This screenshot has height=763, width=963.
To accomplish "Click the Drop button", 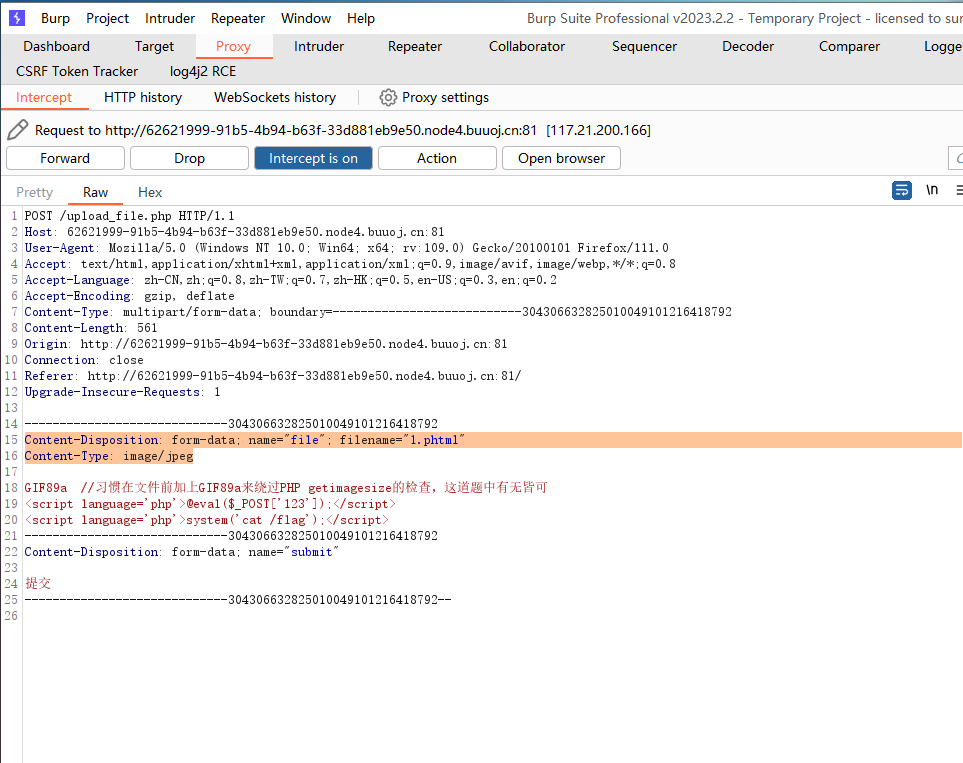I will [x=189, y=158].
